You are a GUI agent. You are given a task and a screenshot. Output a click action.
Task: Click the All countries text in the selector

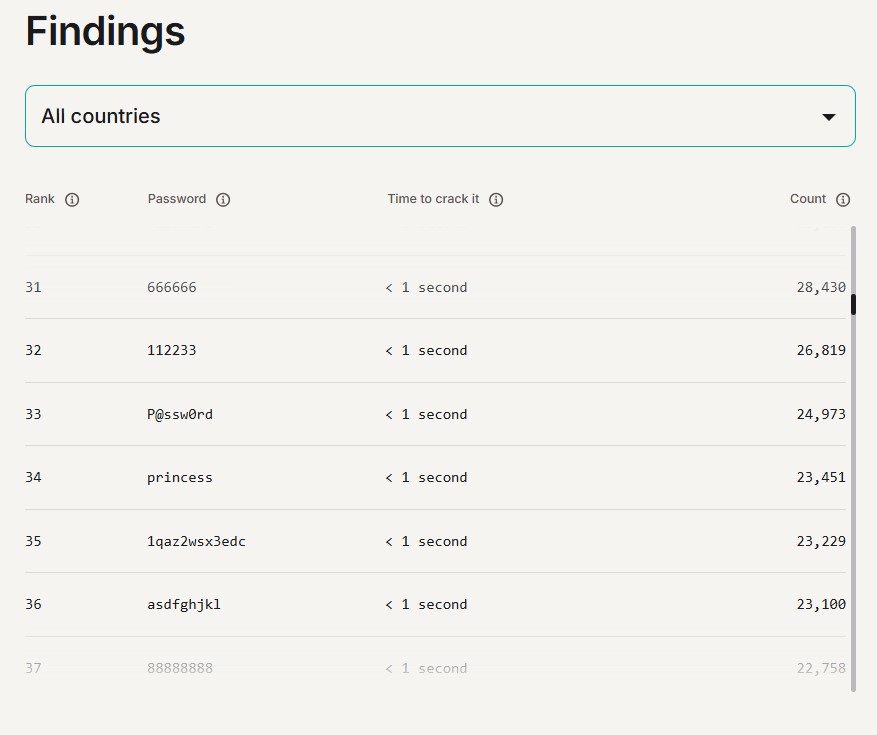101,116
